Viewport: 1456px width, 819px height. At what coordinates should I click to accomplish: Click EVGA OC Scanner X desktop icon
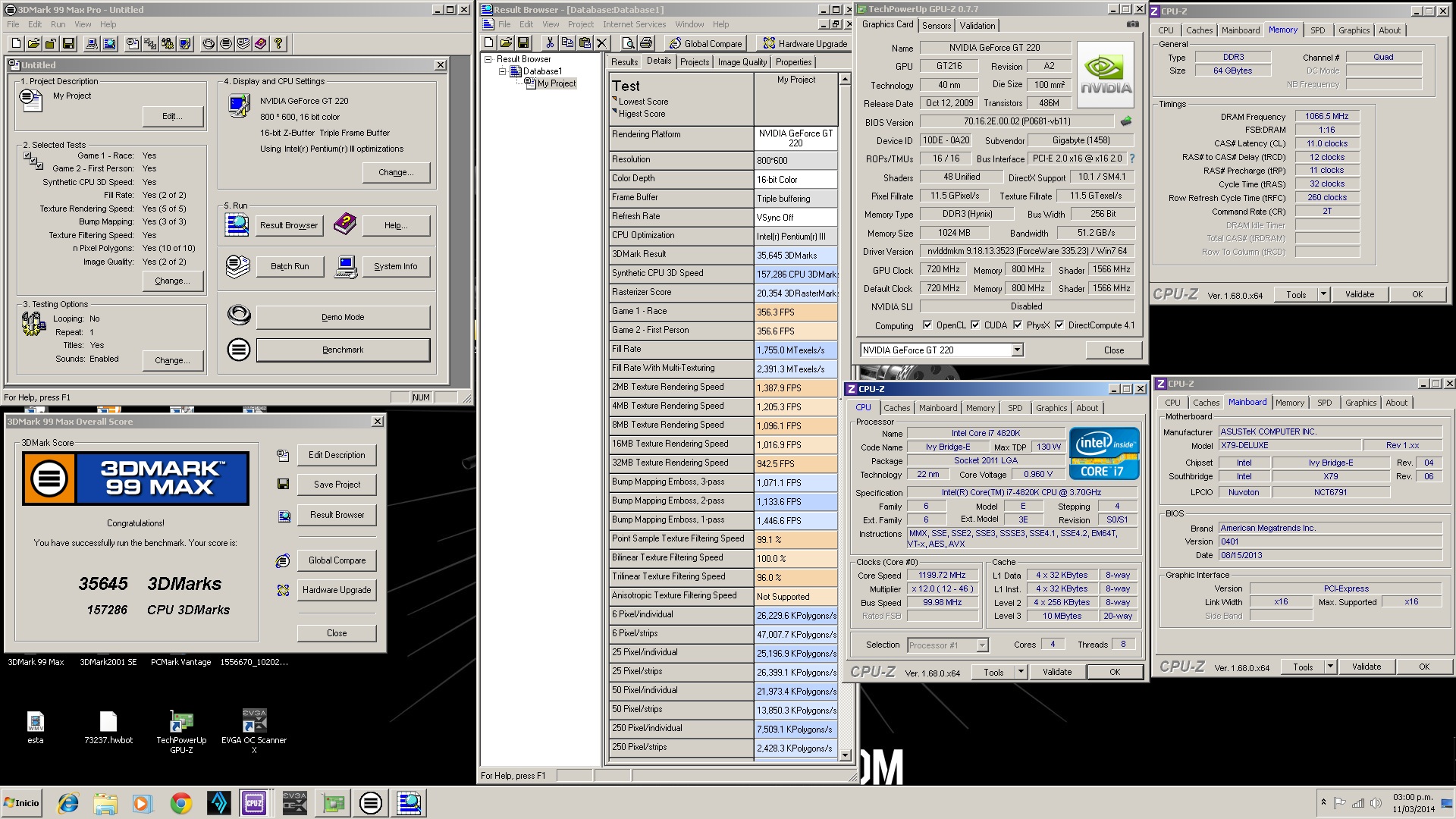[x=254, y=731]
